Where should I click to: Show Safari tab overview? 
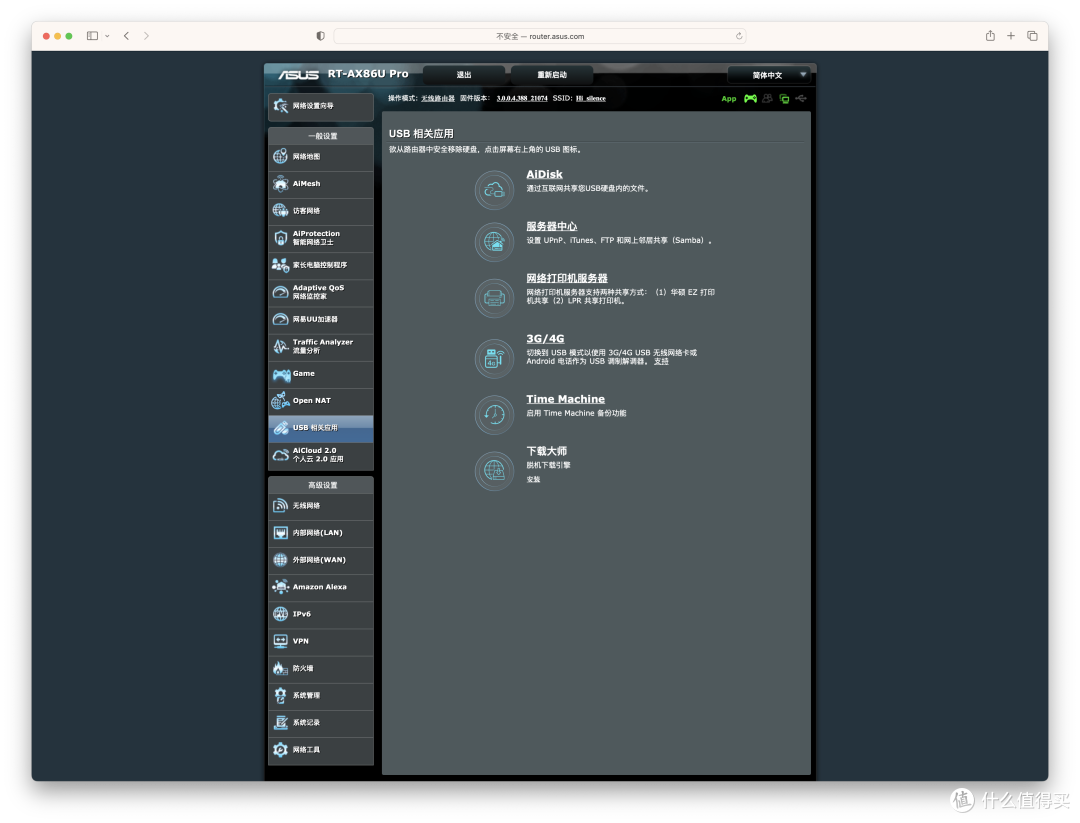point(1032,36)
